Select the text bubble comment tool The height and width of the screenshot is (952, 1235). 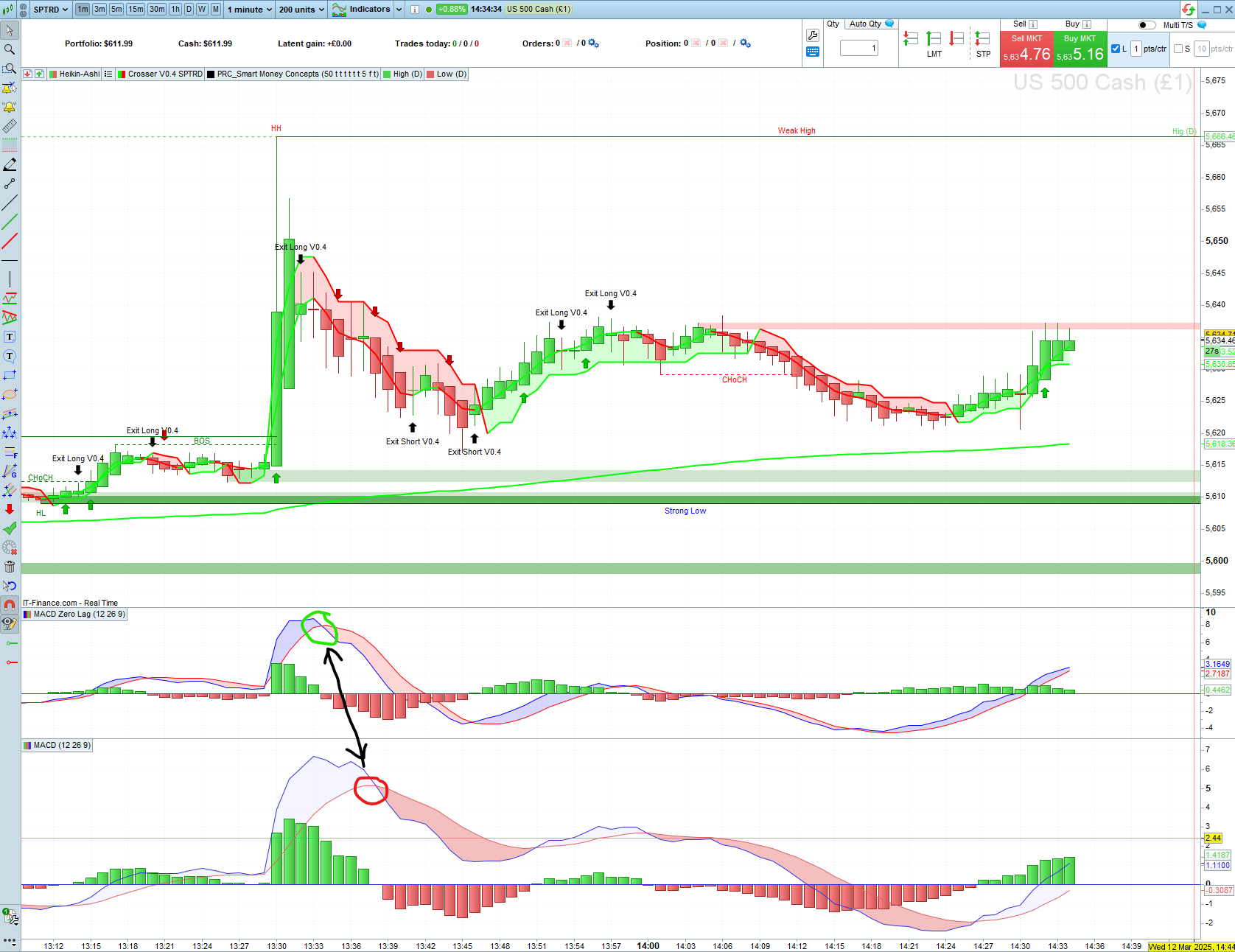click(x=10, y=356)
